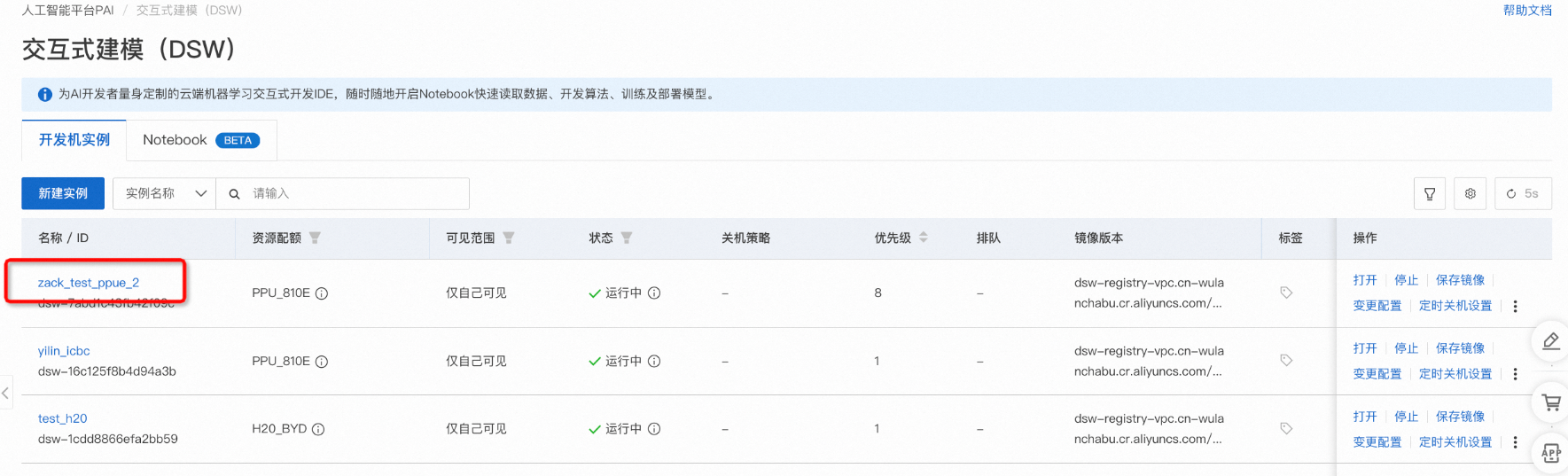This screenshot has height=476, width=1568.
Task: Click 停止 for test_h20
Action: pos(1407,417)
